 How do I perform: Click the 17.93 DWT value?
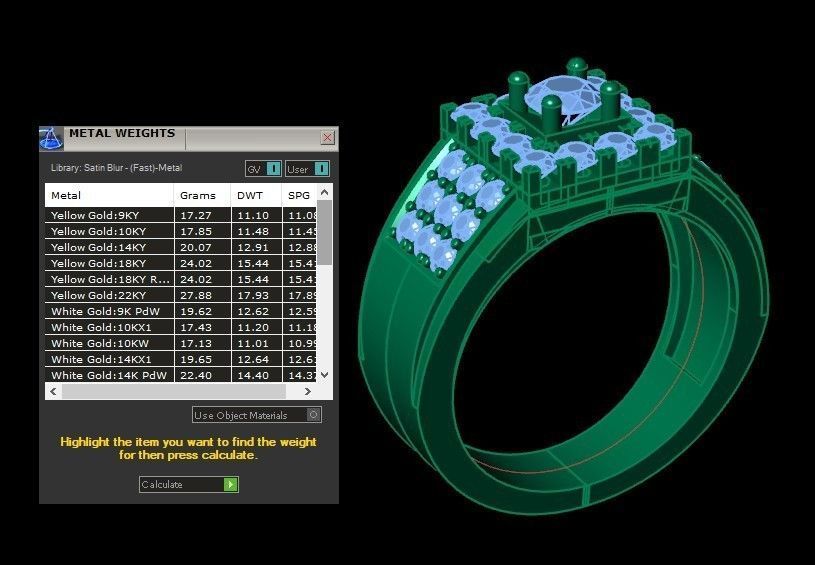[x=253, y=295]
